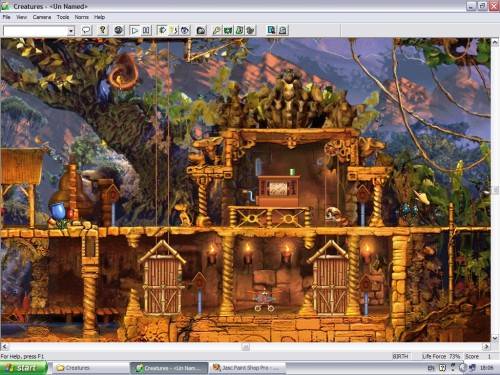
Task: Click the globe icon in toolbar
Action: click(118, 30)
